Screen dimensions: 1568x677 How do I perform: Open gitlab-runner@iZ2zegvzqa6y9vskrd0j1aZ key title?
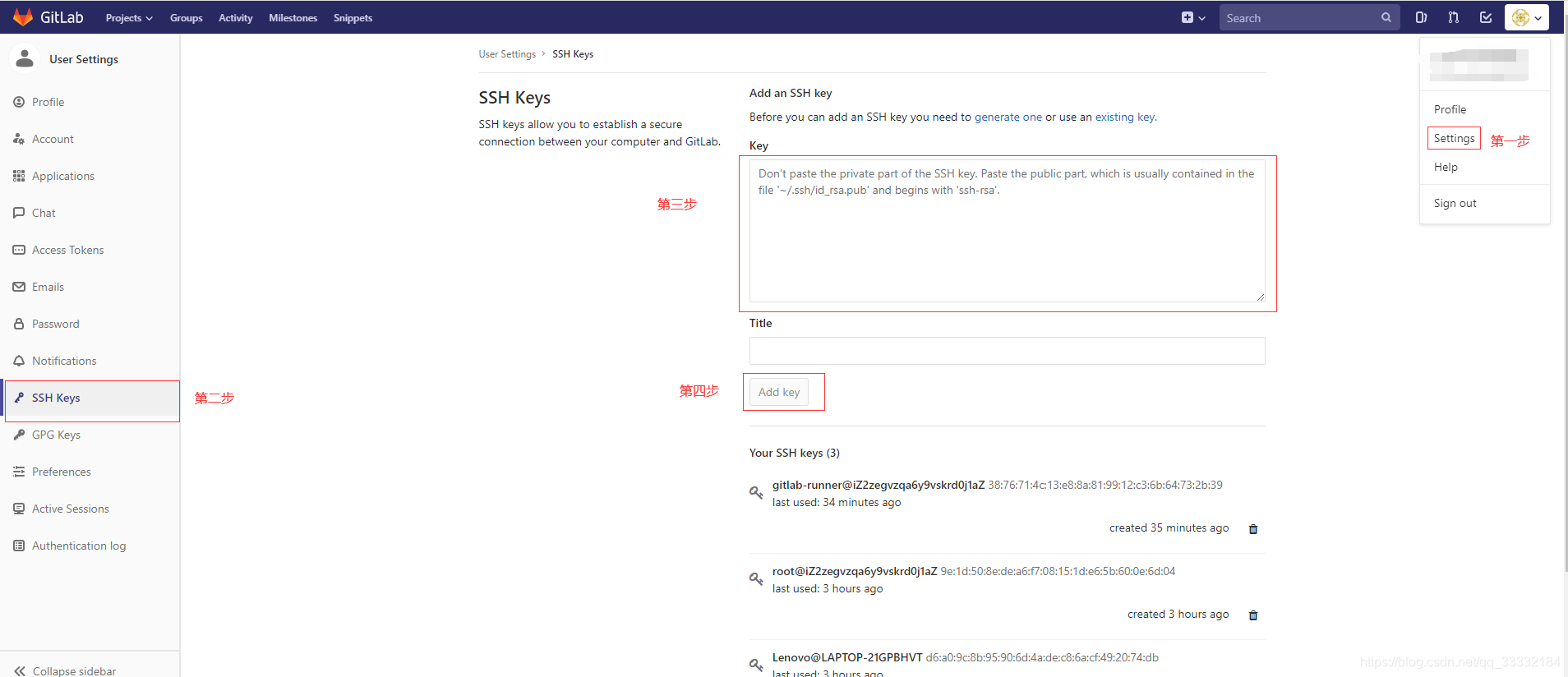pos(879,485)
